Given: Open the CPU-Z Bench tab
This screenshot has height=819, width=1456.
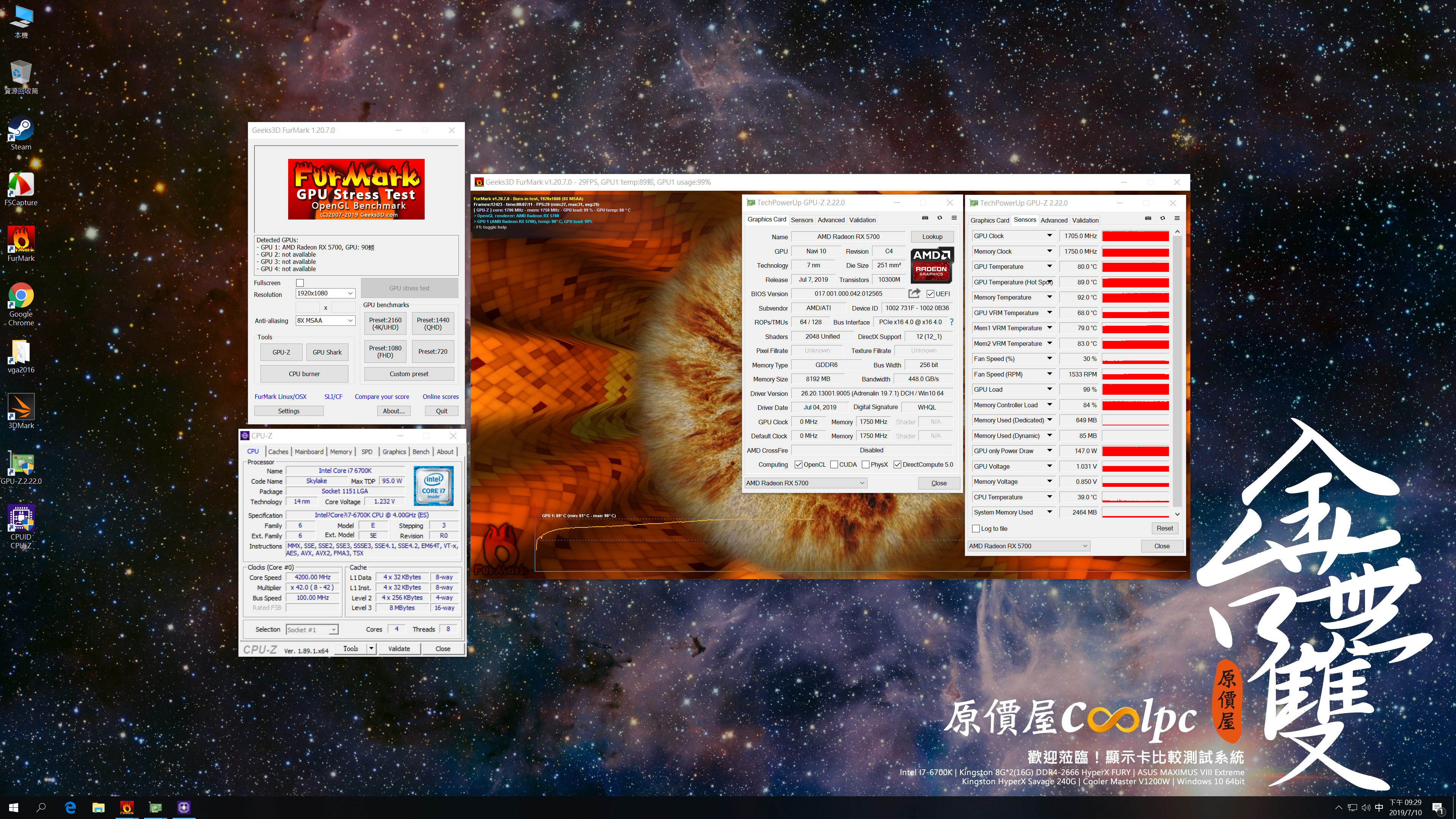Looking at the screenshot, I should click(421, 452).
